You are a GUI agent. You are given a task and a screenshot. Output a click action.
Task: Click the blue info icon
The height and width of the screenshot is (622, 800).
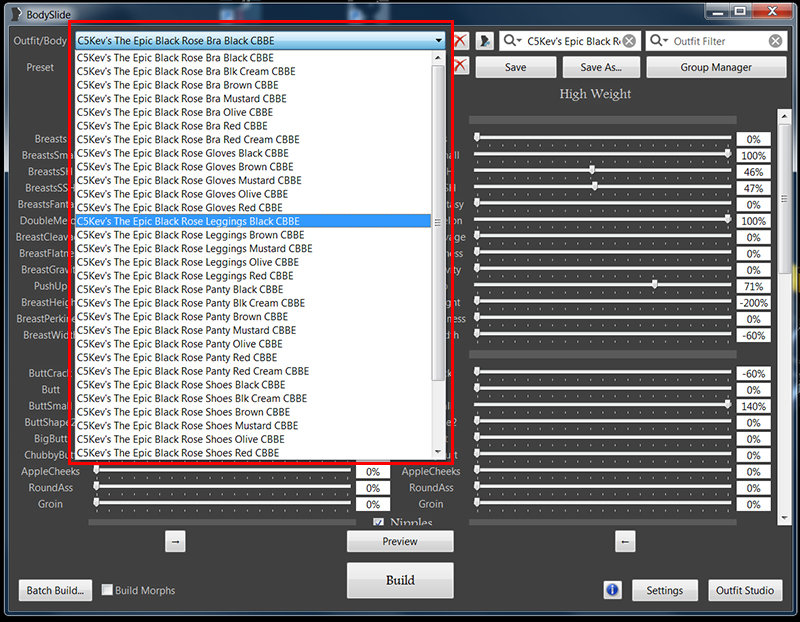point(612,590)
